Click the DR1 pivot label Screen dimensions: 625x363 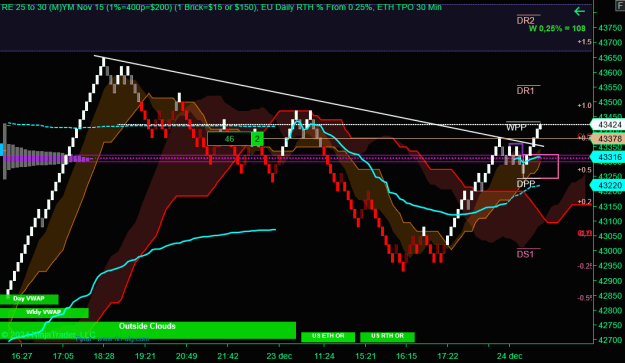pyautogui.click(x=525, y=91)
